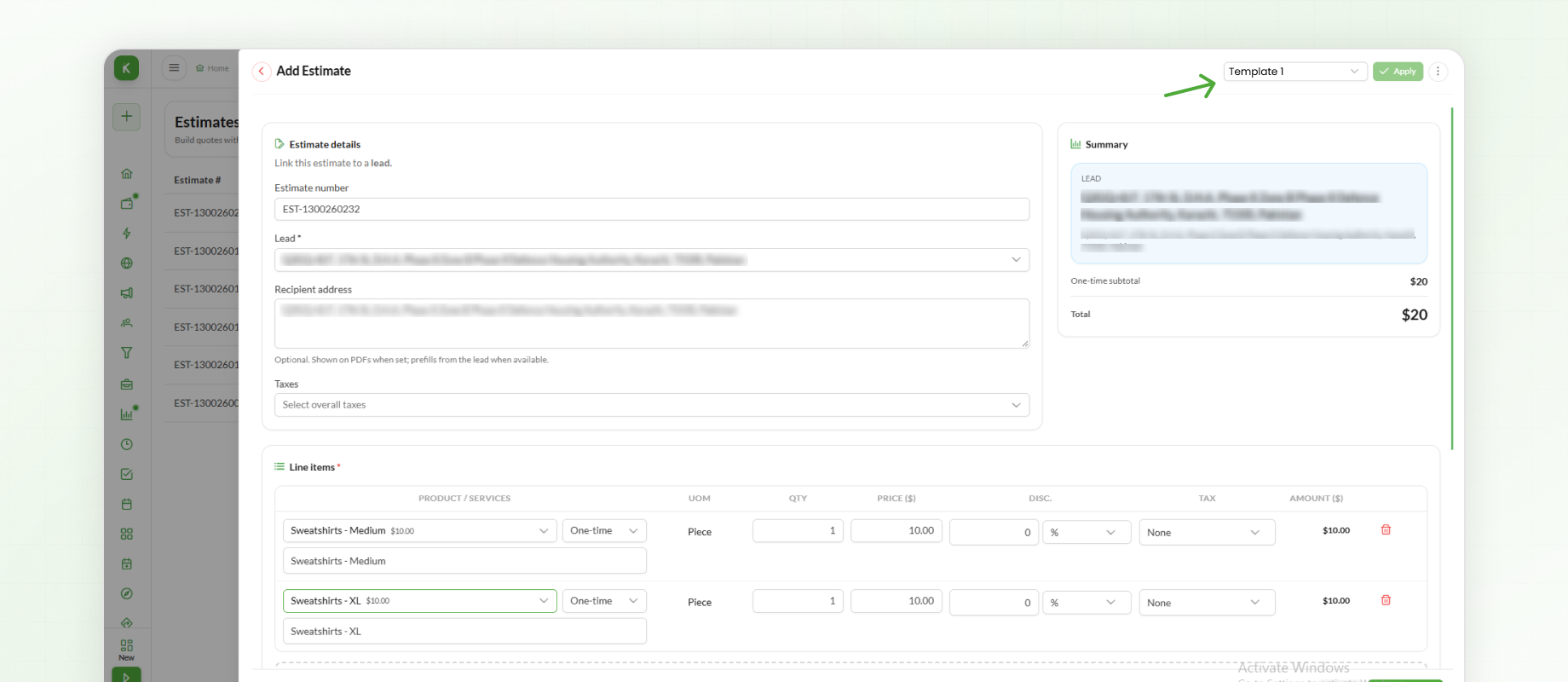Open the people contacts sidebar icon

tap(126, 323)
